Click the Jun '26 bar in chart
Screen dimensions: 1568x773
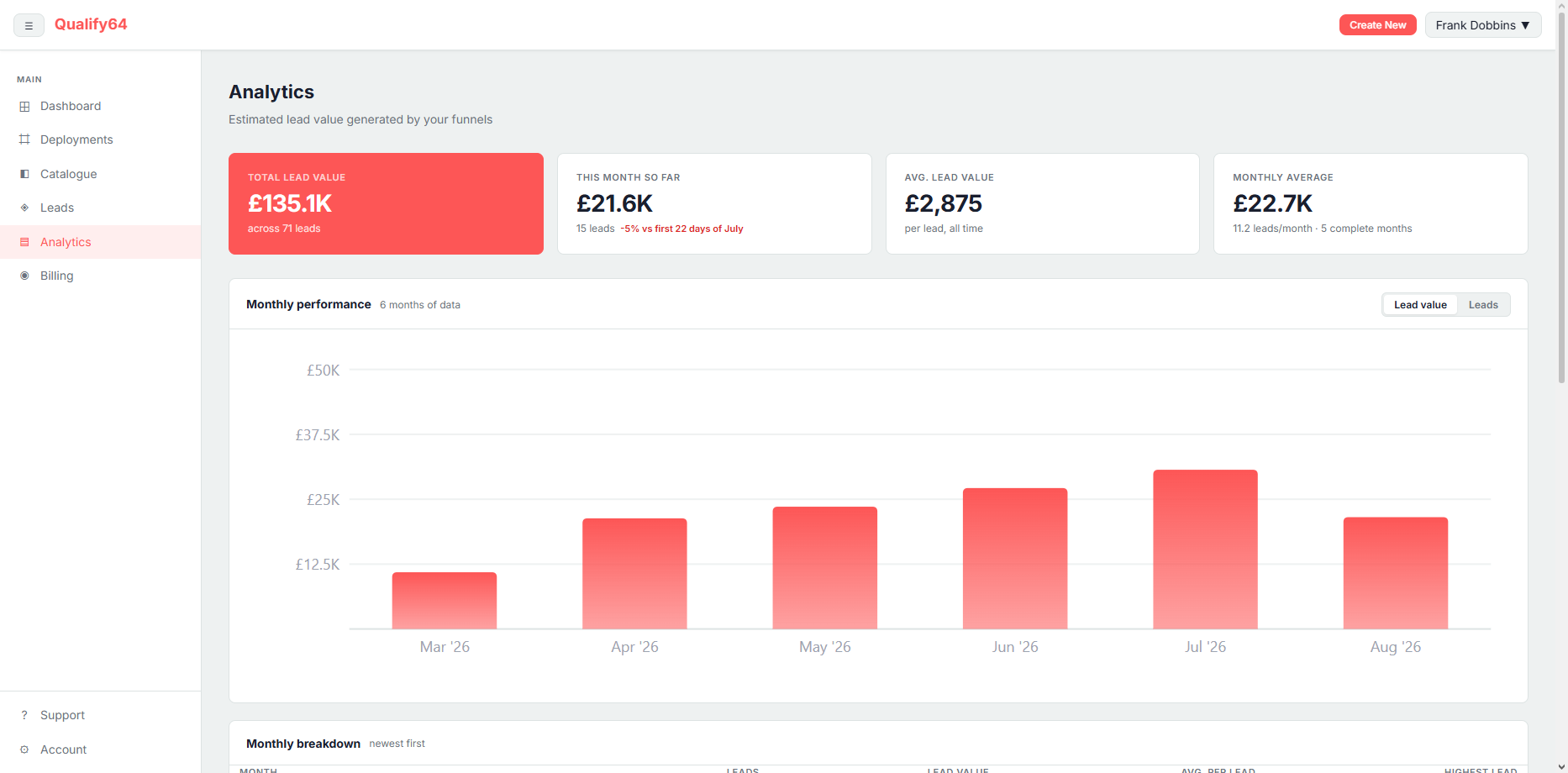click(1015, 559)
